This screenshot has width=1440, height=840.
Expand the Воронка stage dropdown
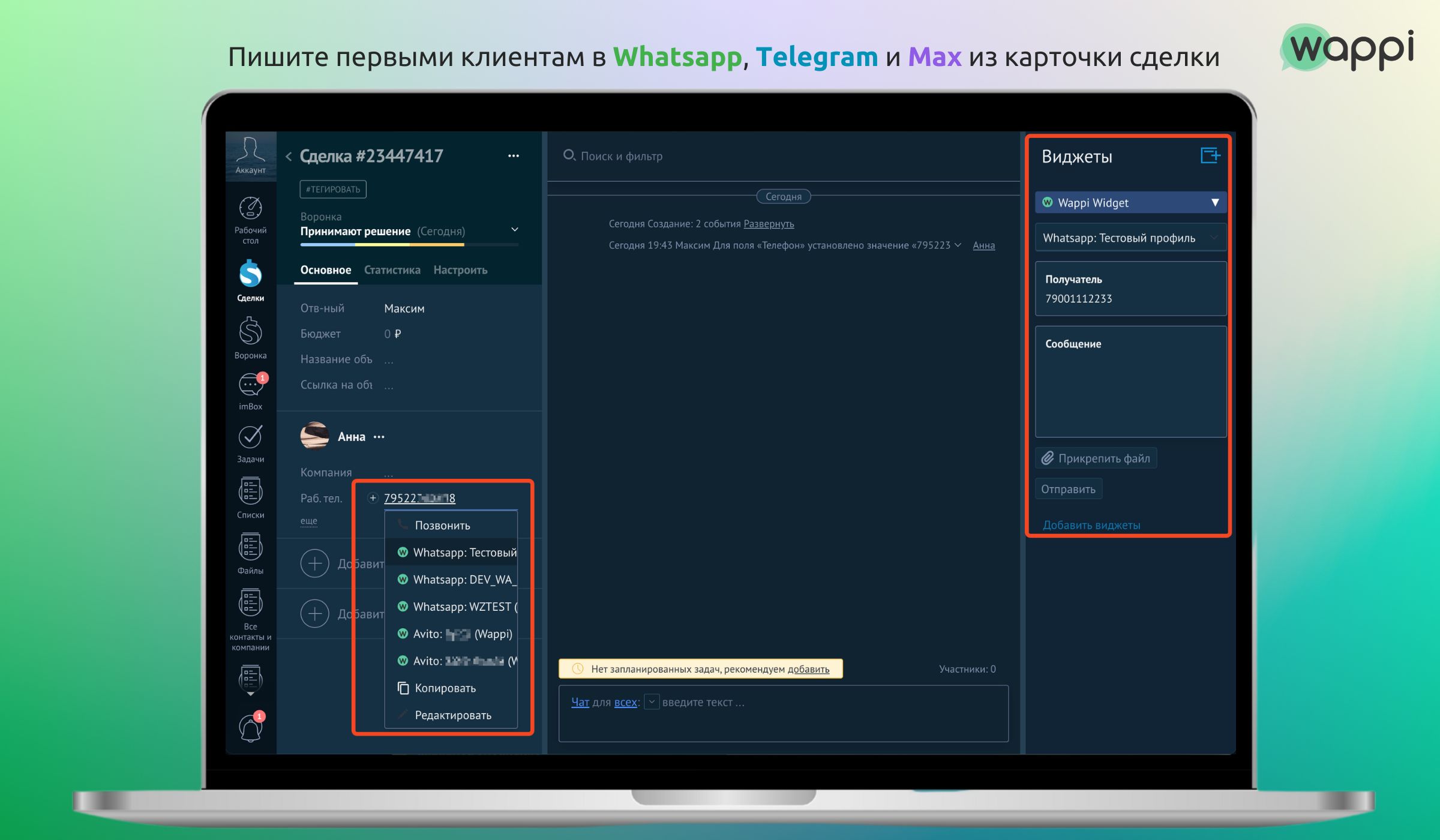pyautogui.click(x=514, y=230)
